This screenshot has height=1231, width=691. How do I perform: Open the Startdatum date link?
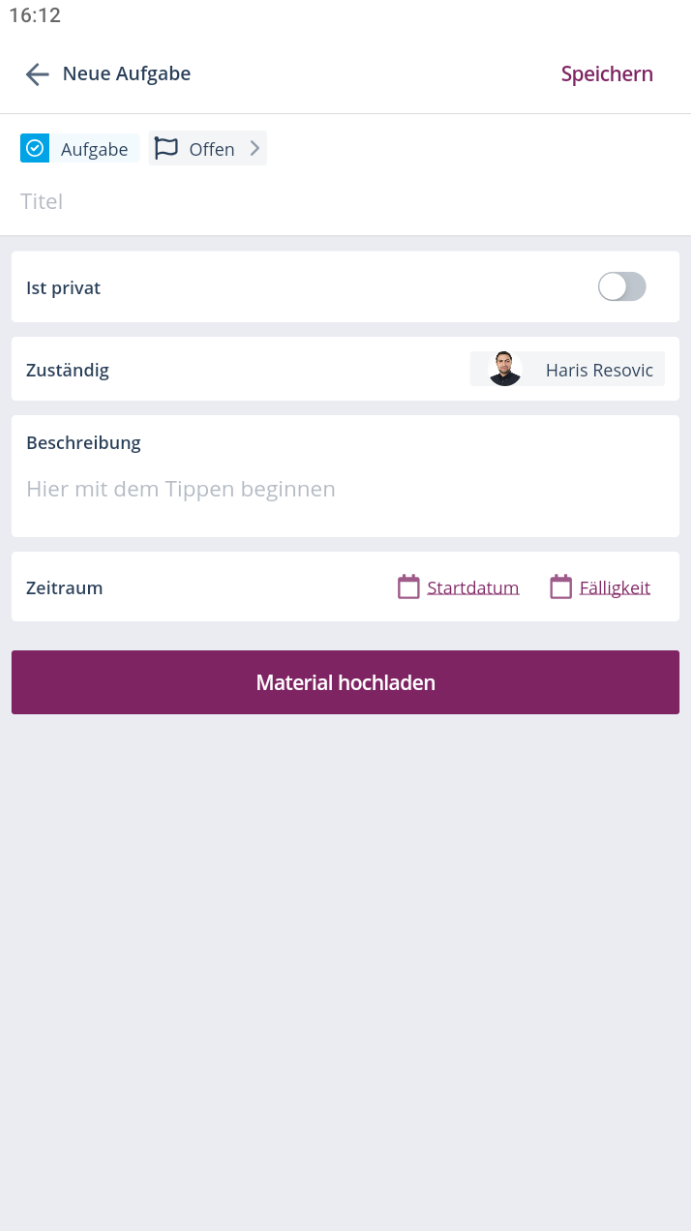coord(473,588)
